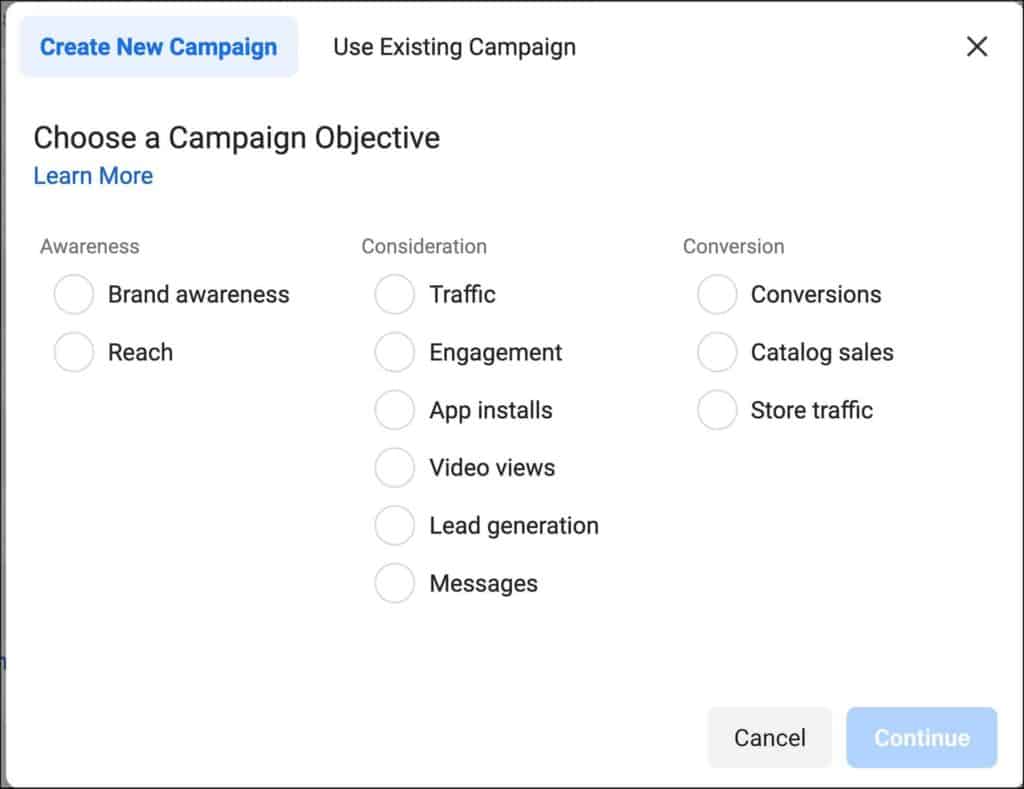Select the Brand awareness objective

[74, 295]
